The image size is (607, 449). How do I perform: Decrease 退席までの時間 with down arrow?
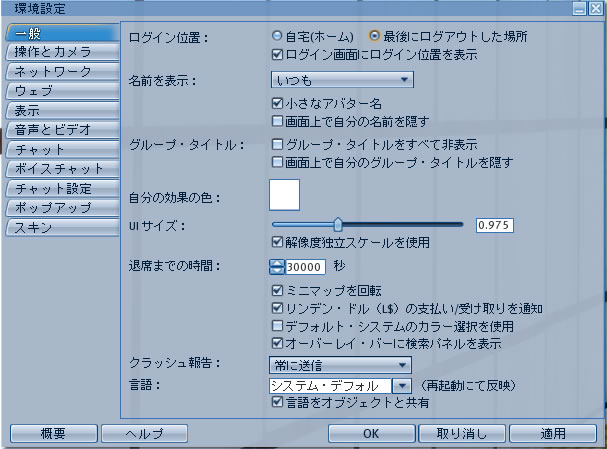click(277, 270)
